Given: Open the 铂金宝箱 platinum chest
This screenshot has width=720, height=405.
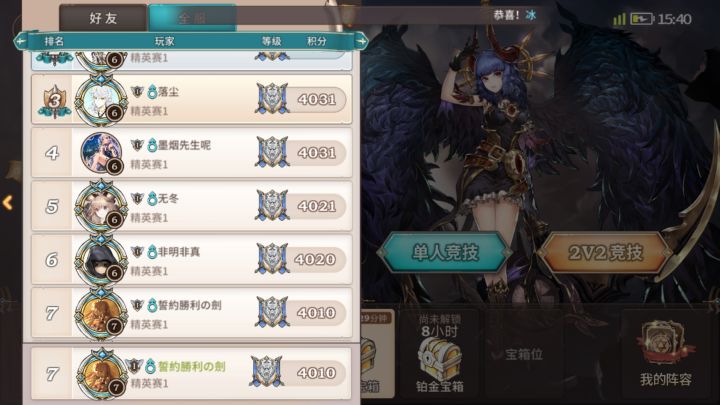Looking at the screenshot, I should click(x=439, y=363).
